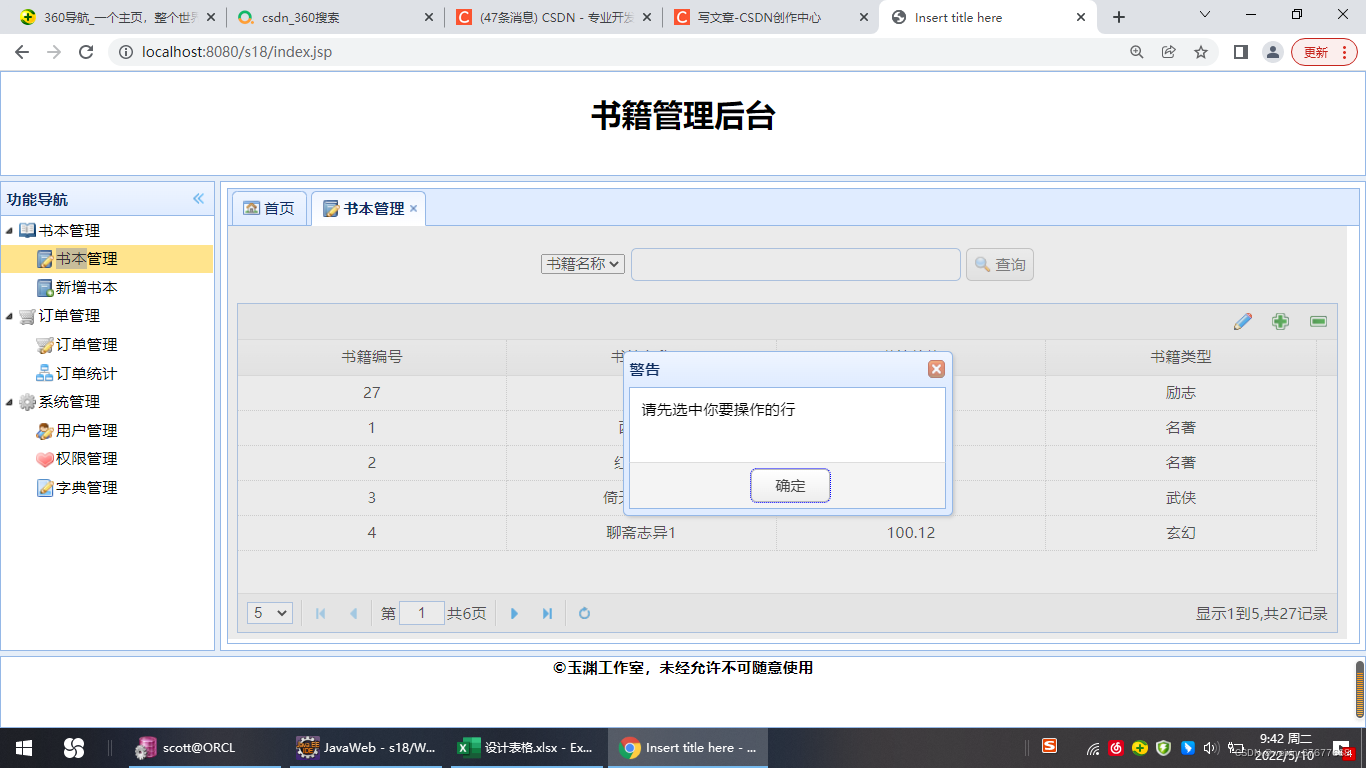Click the refresh icon in pagination bar
The width and height of the screenshot is (1366, 768).
coord(584,613)
